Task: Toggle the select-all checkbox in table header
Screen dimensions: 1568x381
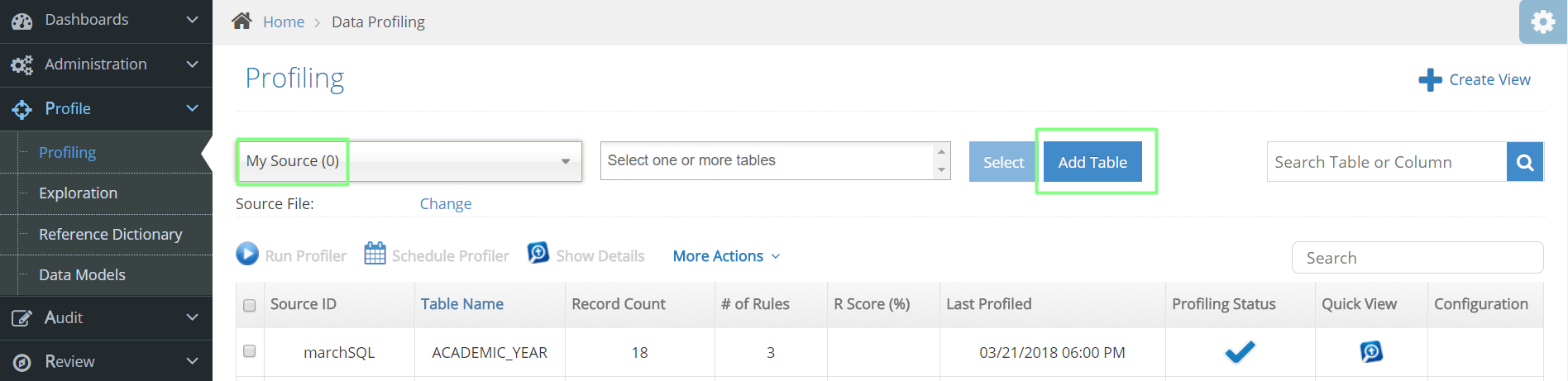Action: coord(250,305)
